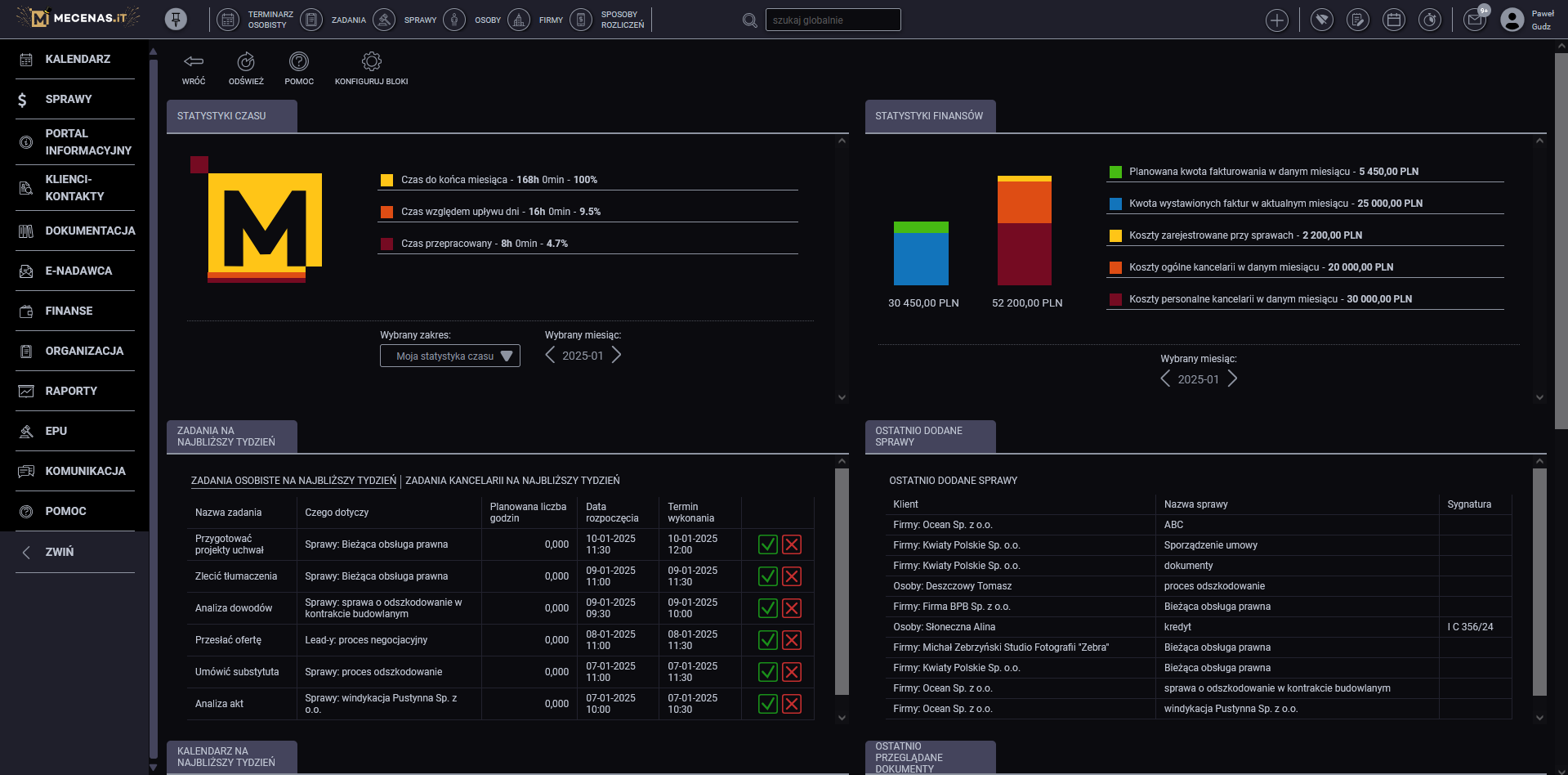Select the ZADANIA clipboard icon in top toolbar
This screenshot has width=1568, height=775.
click(x=311, y=20)
